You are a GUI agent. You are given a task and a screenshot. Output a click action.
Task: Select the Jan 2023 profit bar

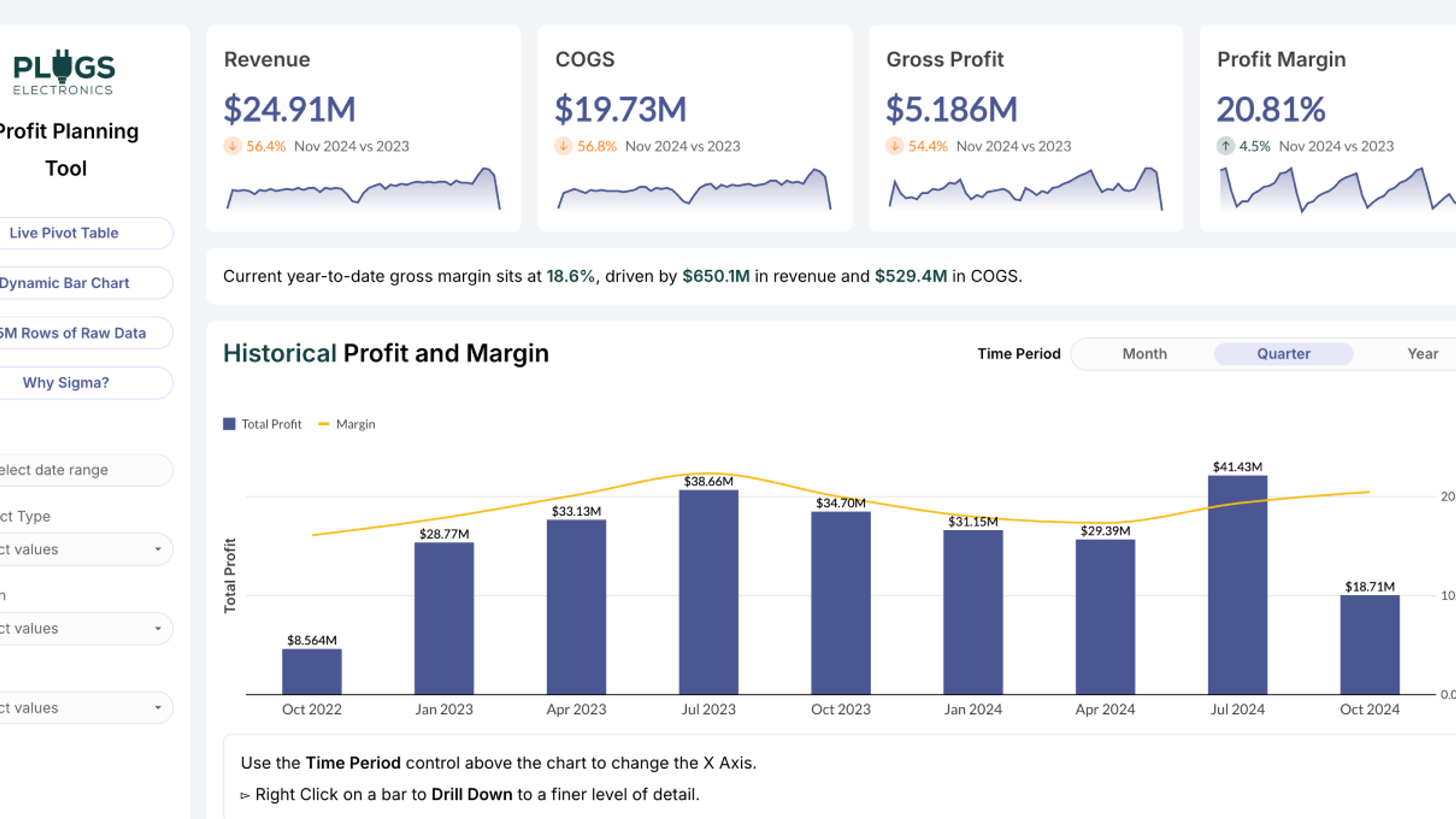click(444, 618)
